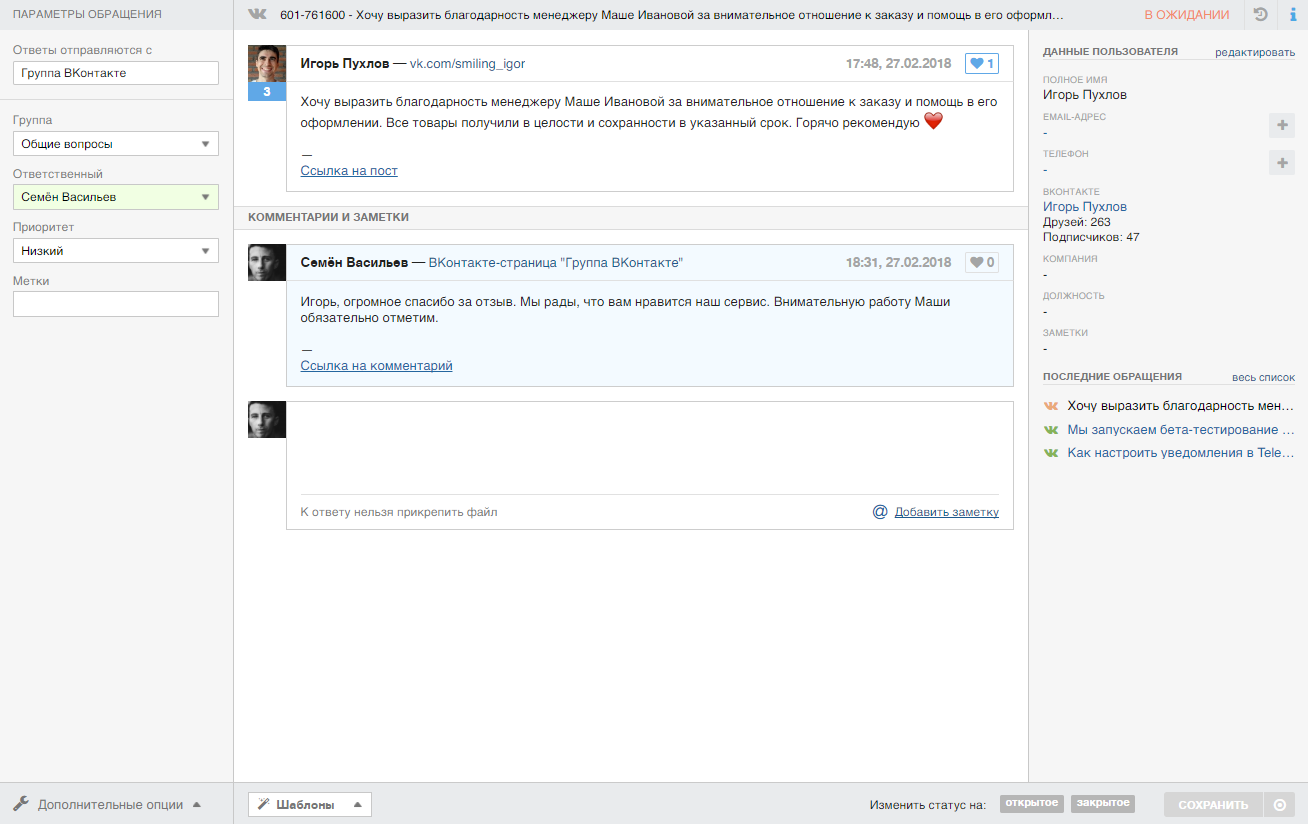Open the Ссылка на комментарий link
This screenshot has height=824, width=1308.
(x=377, y=366)
